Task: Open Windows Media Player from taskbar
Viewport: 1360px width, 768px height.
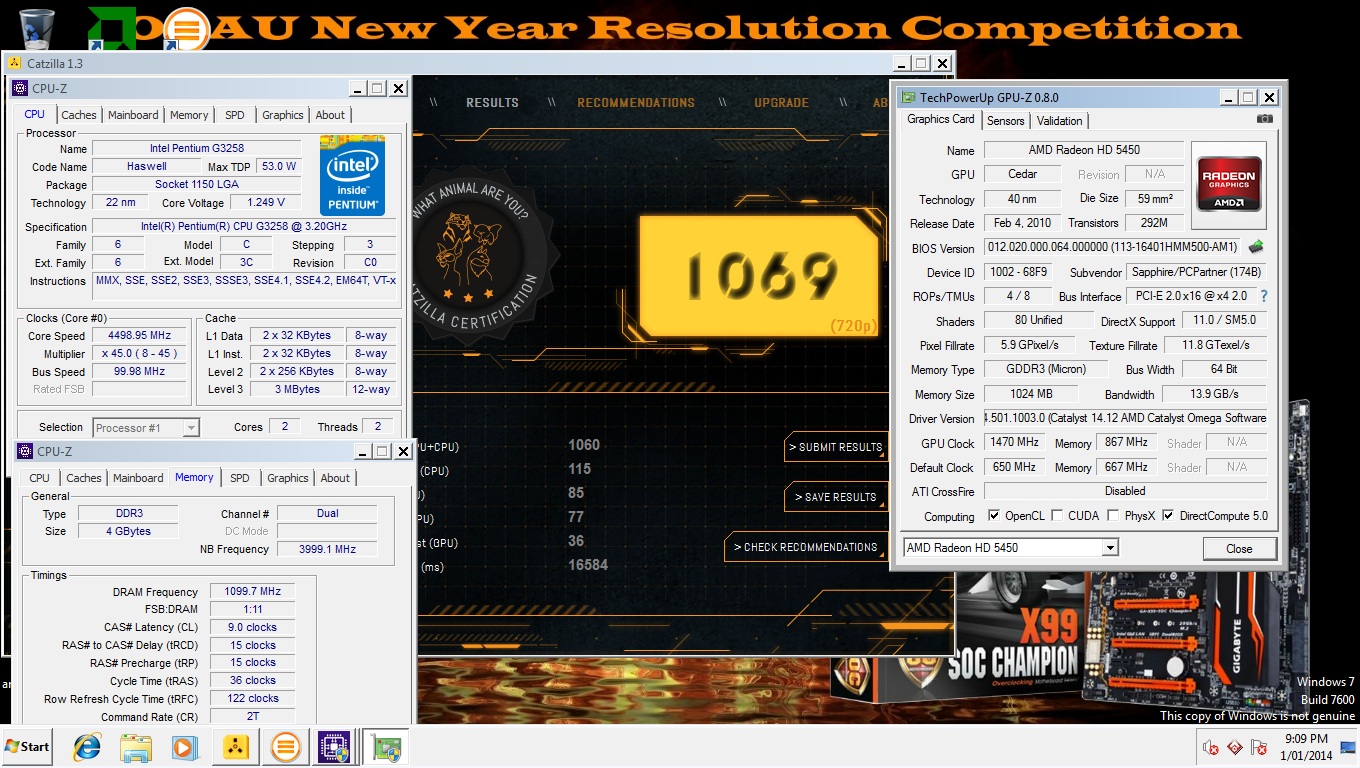Action: (185, 747)
